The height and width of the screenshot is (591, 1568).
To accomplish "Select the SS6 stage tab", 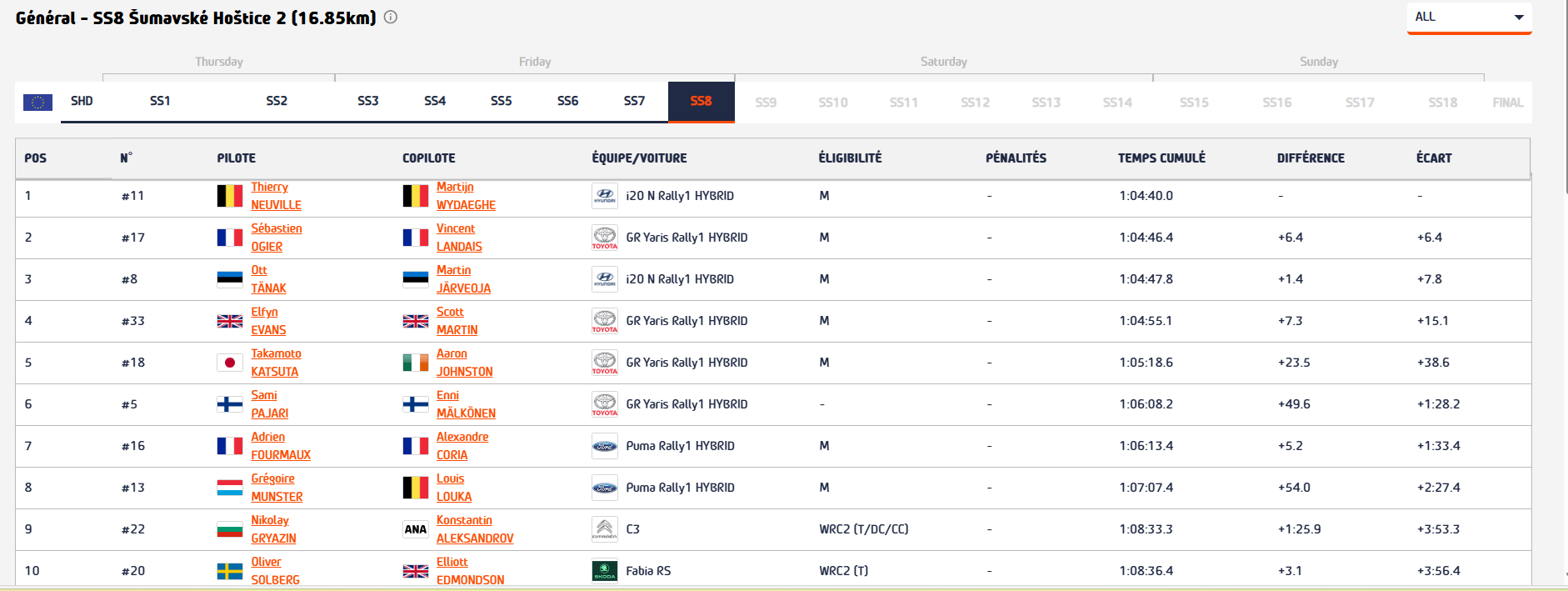I will tap(568, 101).
